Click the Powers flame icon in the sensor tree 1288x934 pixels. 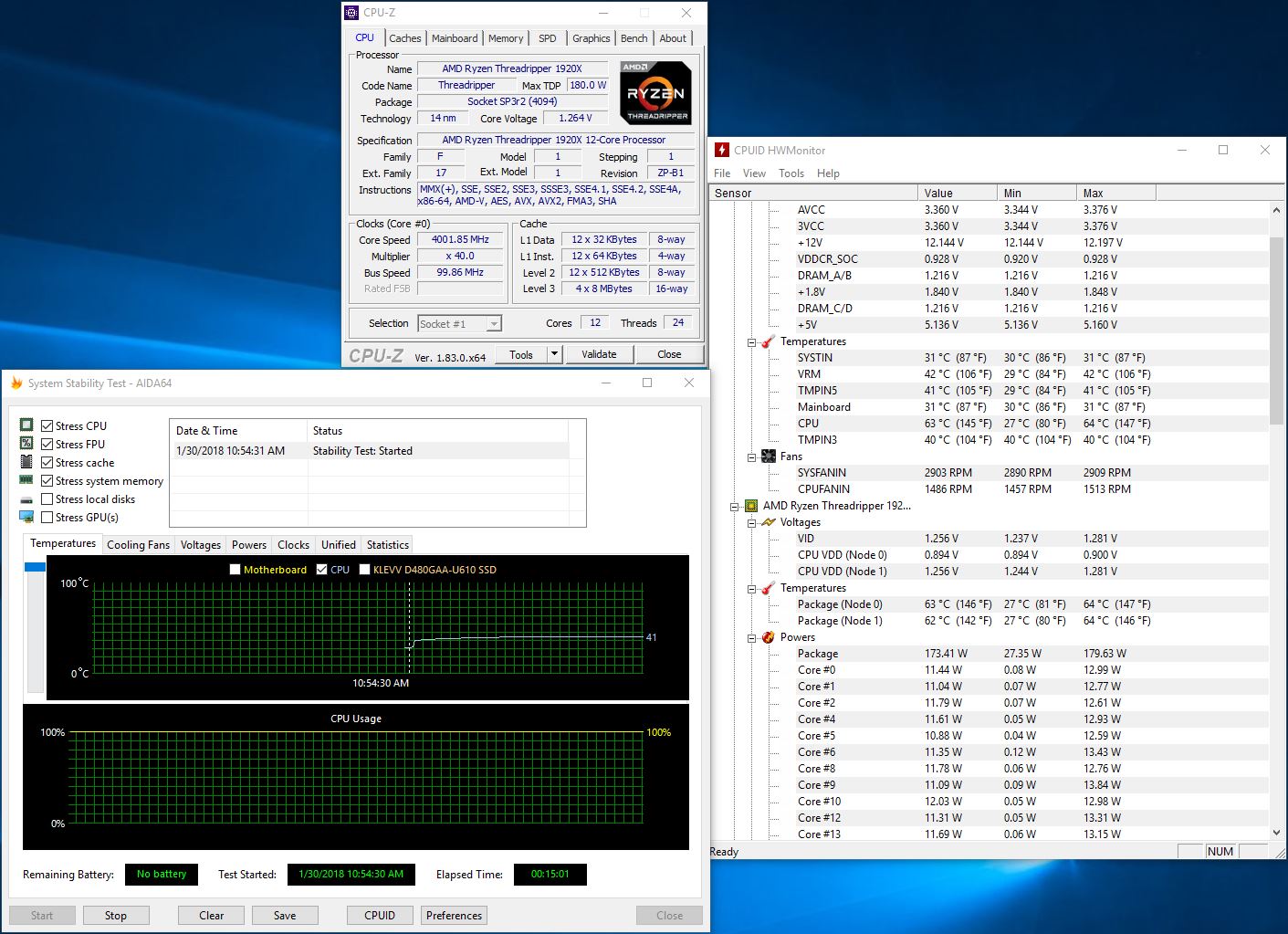(768, 637)
